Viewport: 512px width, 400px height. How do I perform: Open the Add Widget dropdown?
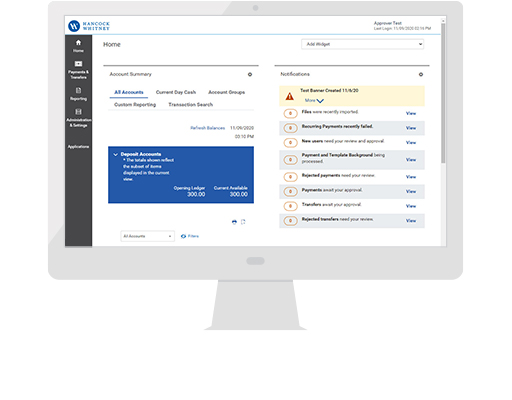[362, 44]
